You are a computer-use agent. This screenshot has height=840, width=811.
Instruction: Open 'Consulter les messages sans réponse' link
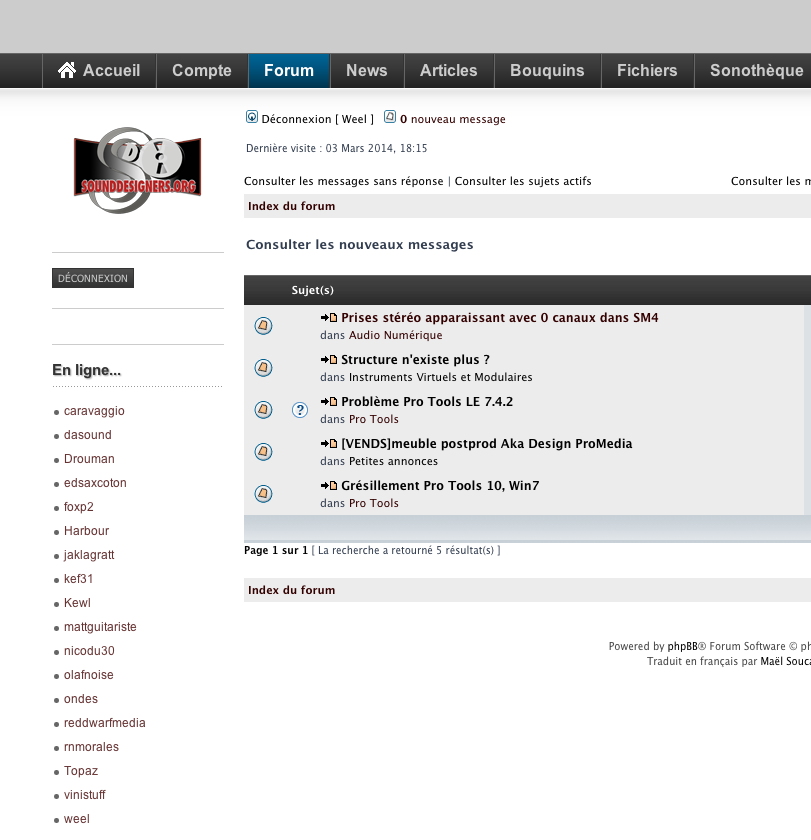coord(344,181)
